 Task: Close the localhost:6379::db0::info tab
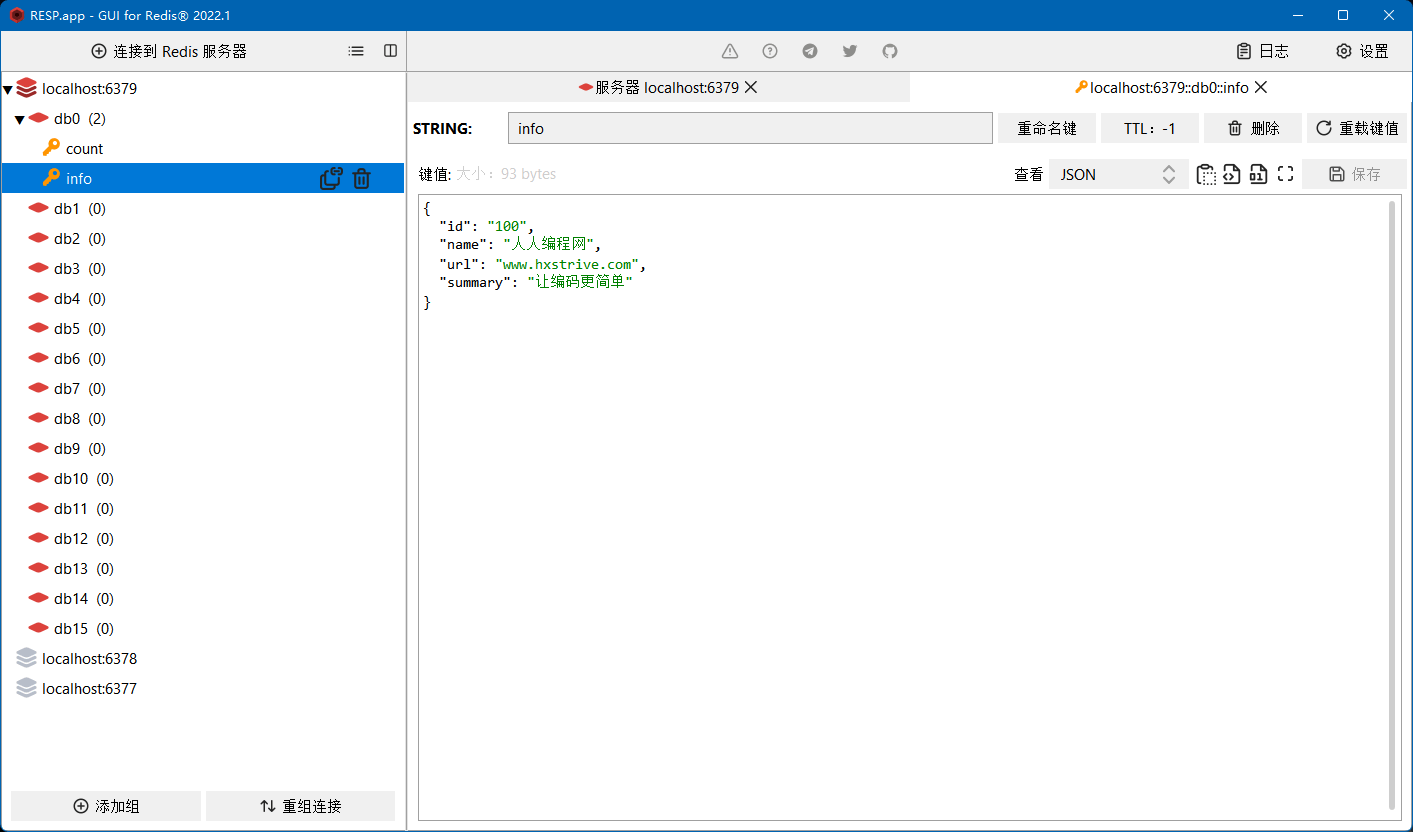click(1261, 87)
